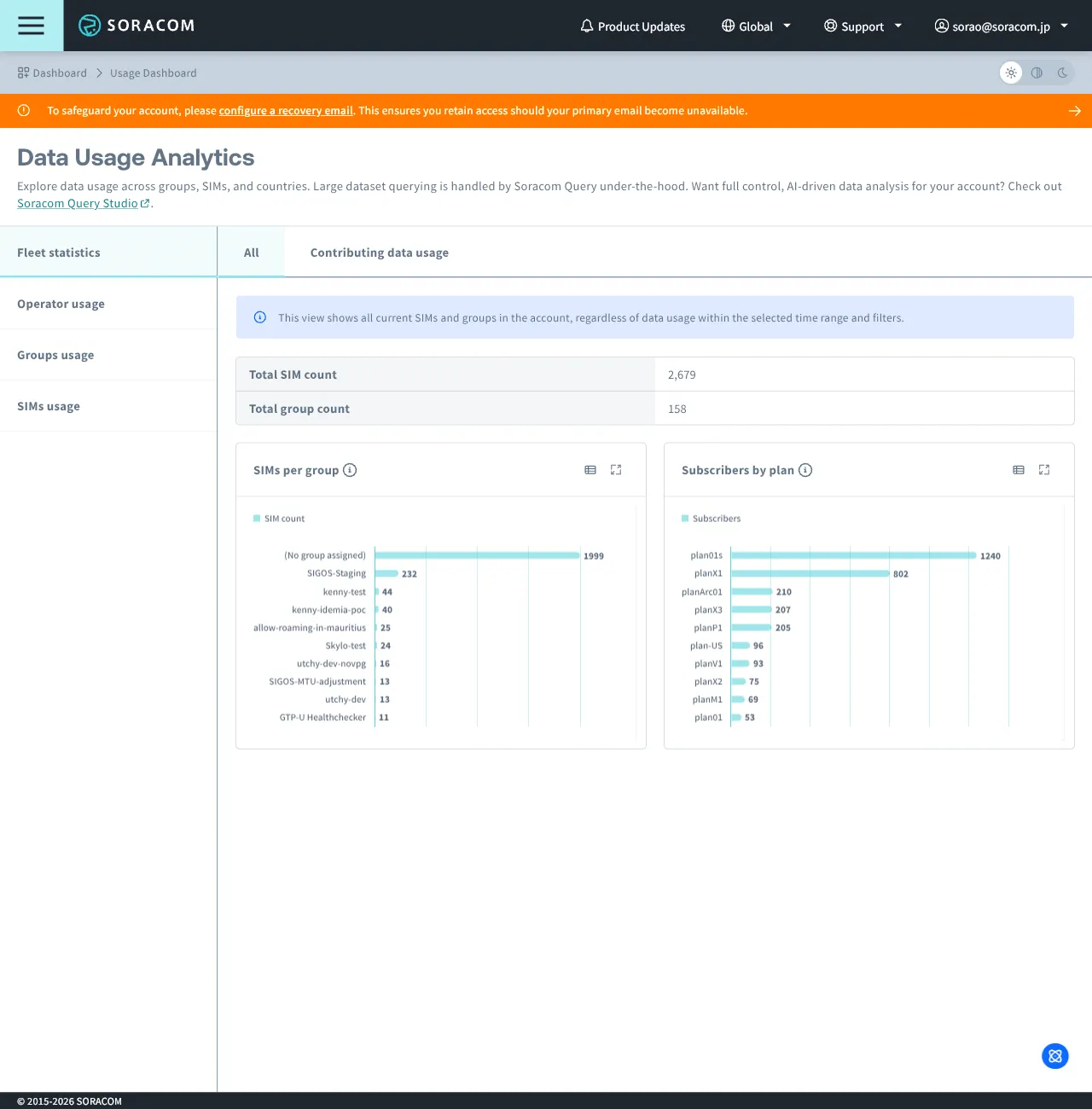Image resolution: width=1092 pixels, height=1109 pixels.
Task: Select Fleet statistics section
Action: 108,253
